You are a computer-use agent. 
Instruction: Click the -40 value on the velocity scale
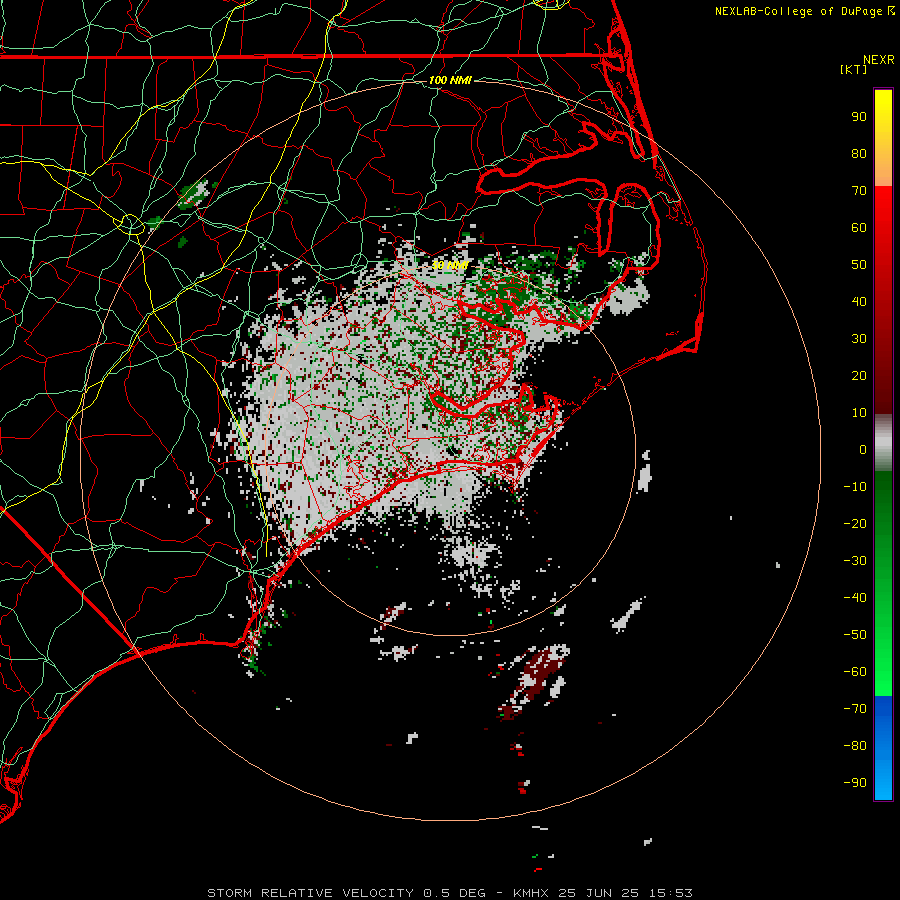pos(855,598)
